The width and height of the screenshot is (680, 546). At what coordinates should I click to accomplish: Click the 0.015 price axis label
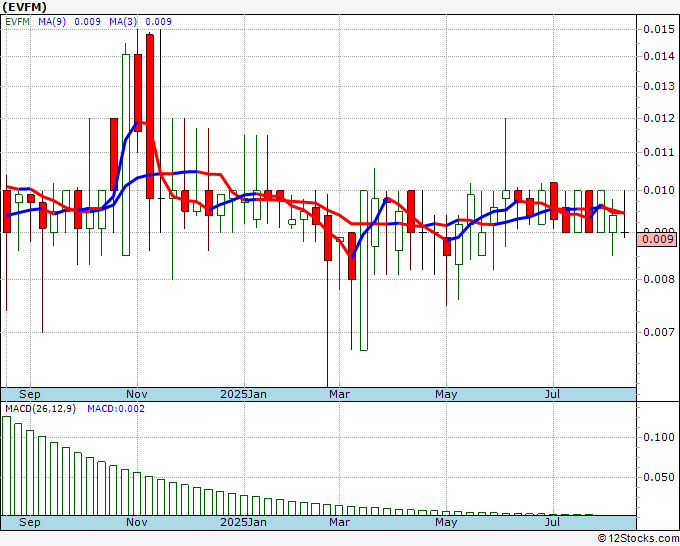pyautogui.click(x=659, y=29)
